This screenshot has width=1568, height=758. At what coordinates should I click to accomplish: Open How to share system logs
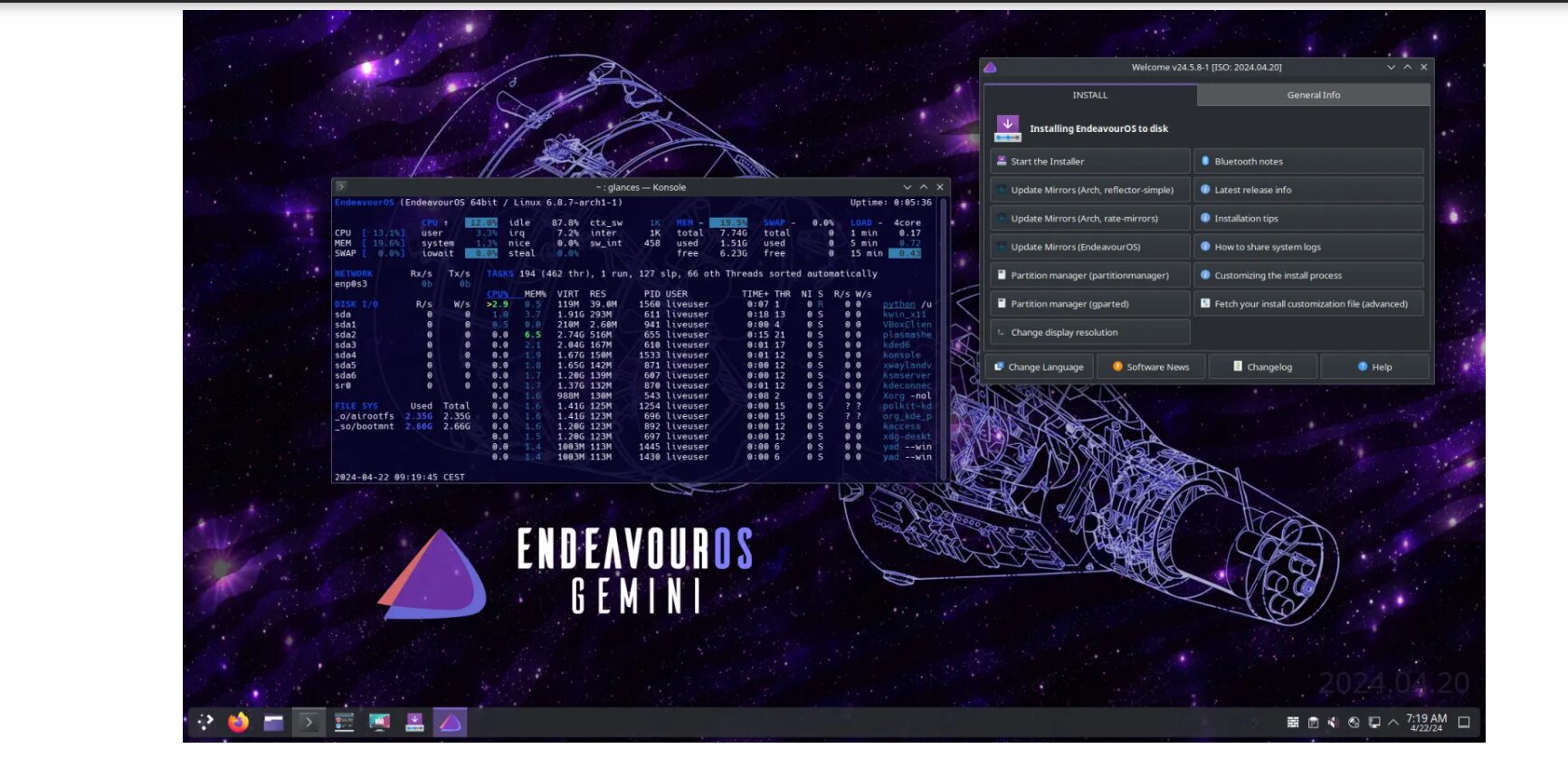click(1308, 247)
